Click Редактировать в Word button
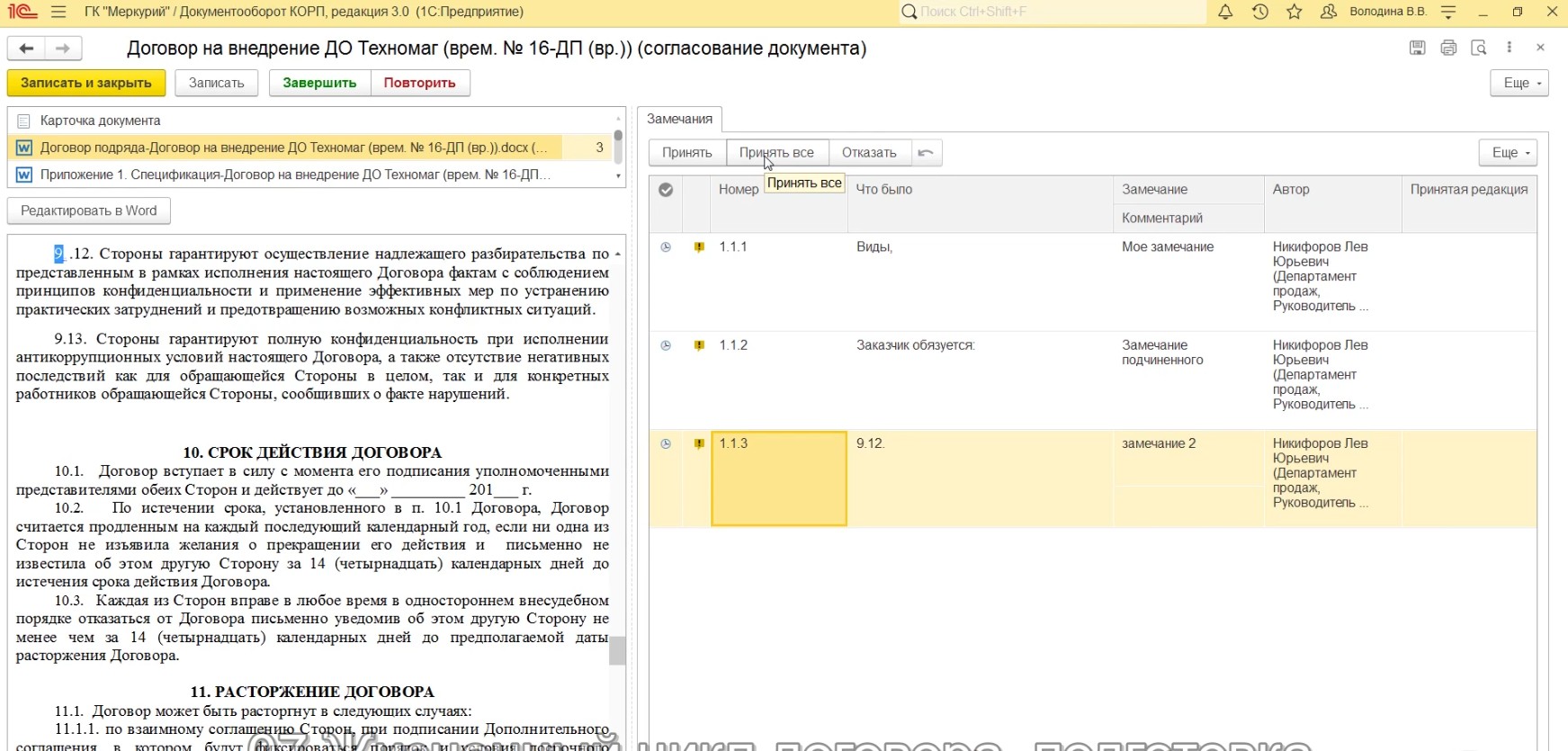 (89, 210)
